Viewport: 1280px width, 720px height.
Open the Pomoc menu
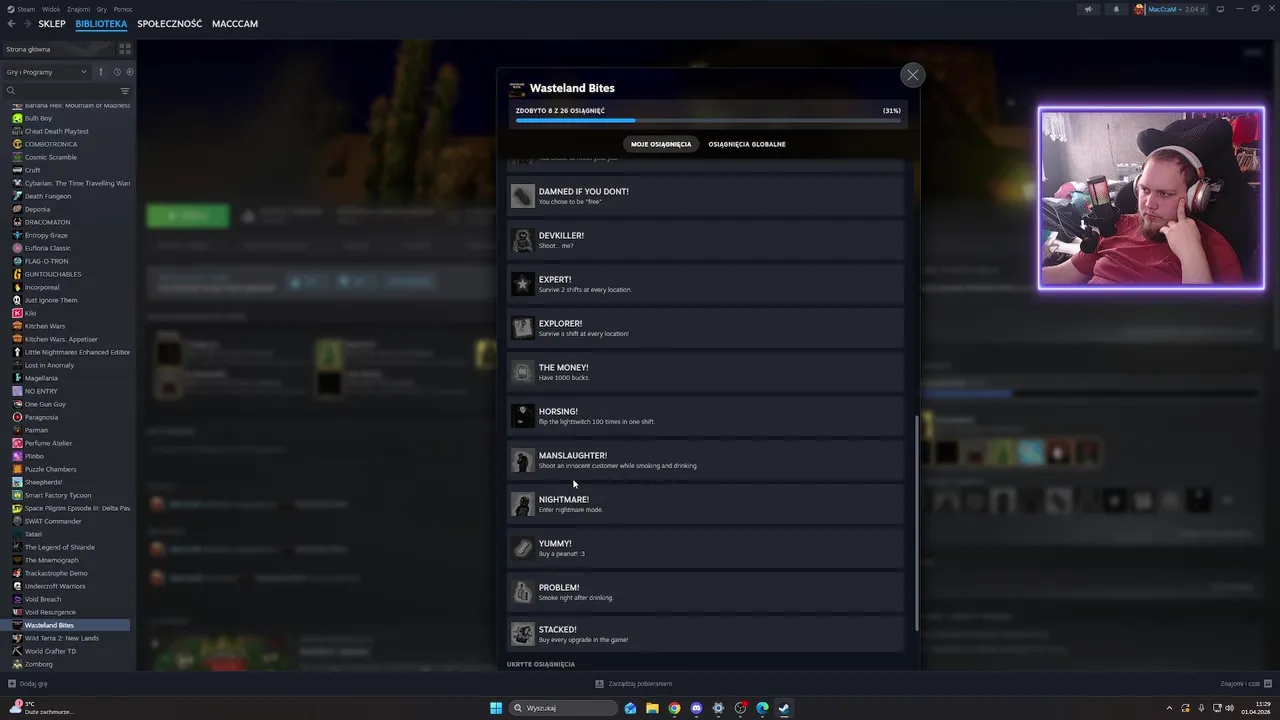coord(123,9)
